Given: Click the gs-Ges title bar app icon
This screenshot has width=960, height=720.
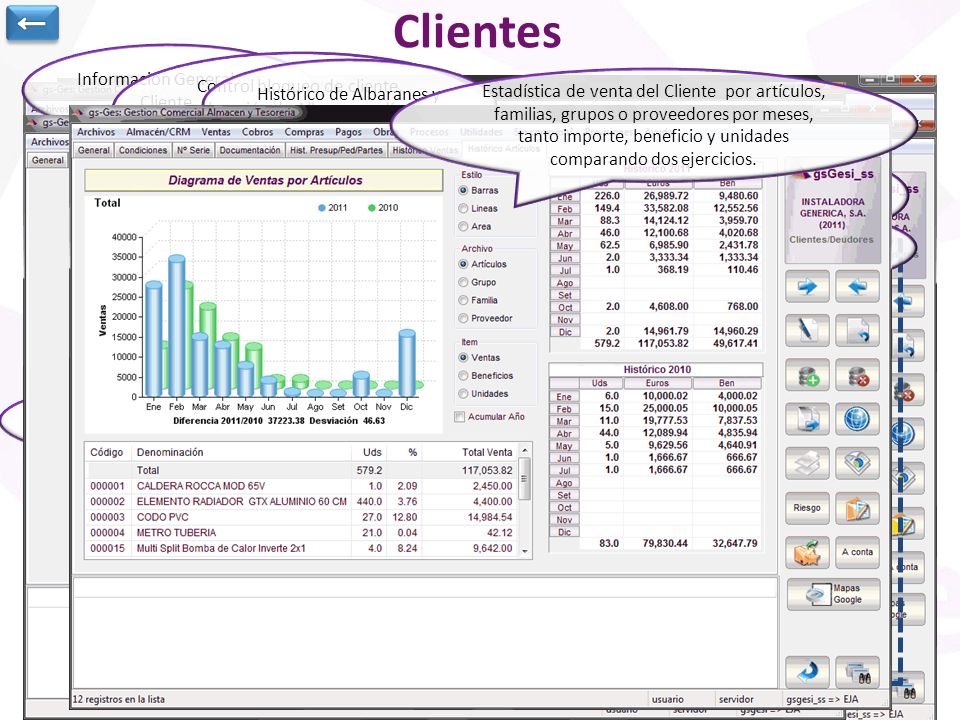Looking at the screenshot, I should [78, 112].
